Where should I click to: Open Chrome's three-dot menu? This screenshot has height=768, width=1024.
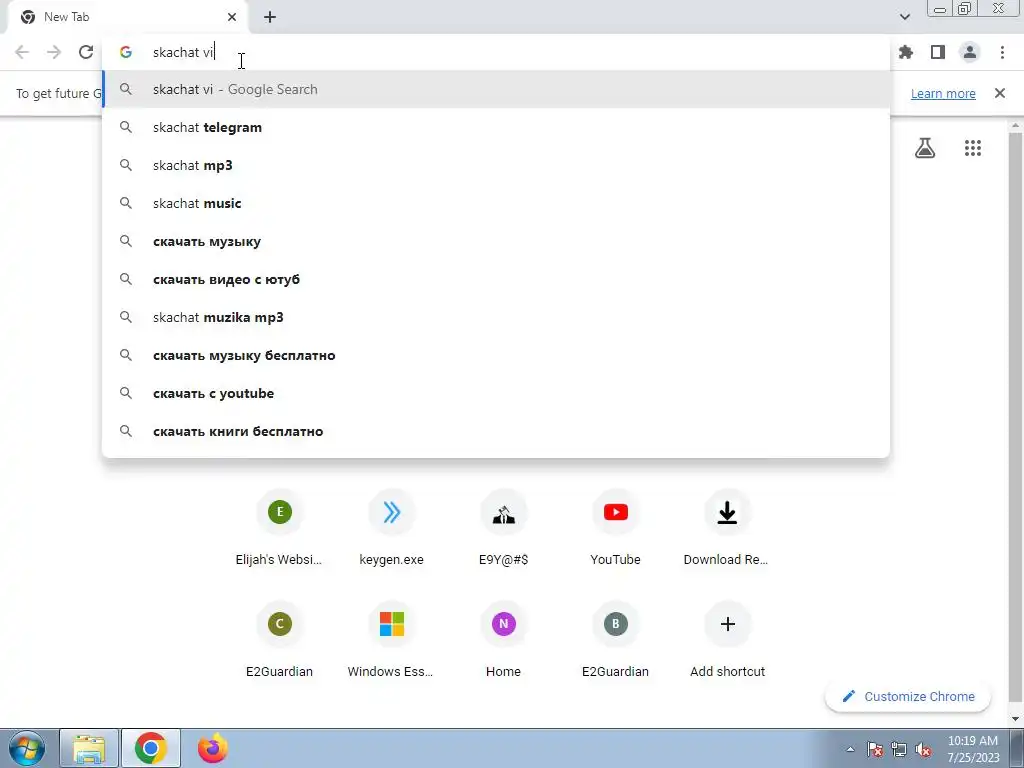coord(1002,52)
